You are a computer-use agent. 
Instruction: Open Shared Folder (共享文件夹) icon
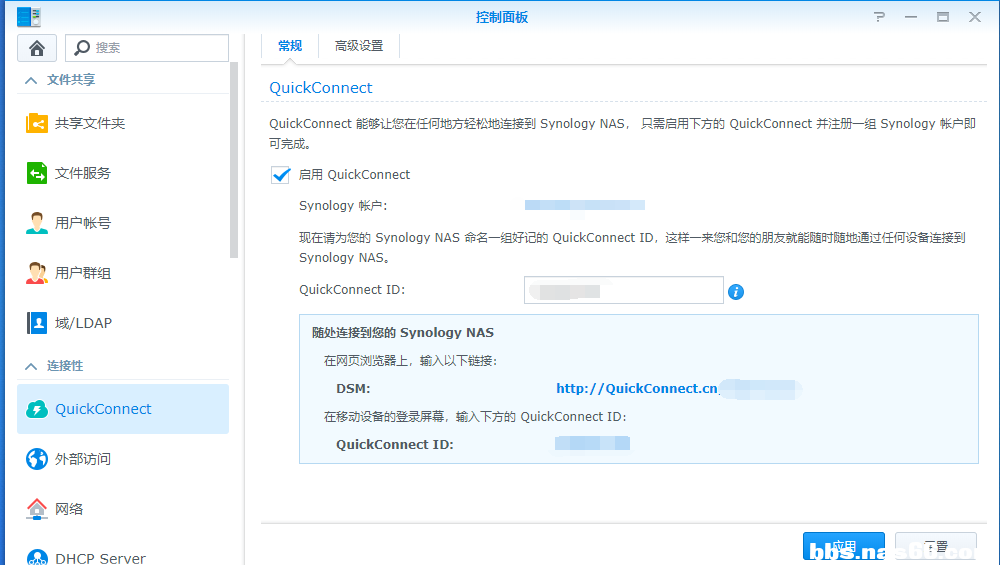point(37,123)
